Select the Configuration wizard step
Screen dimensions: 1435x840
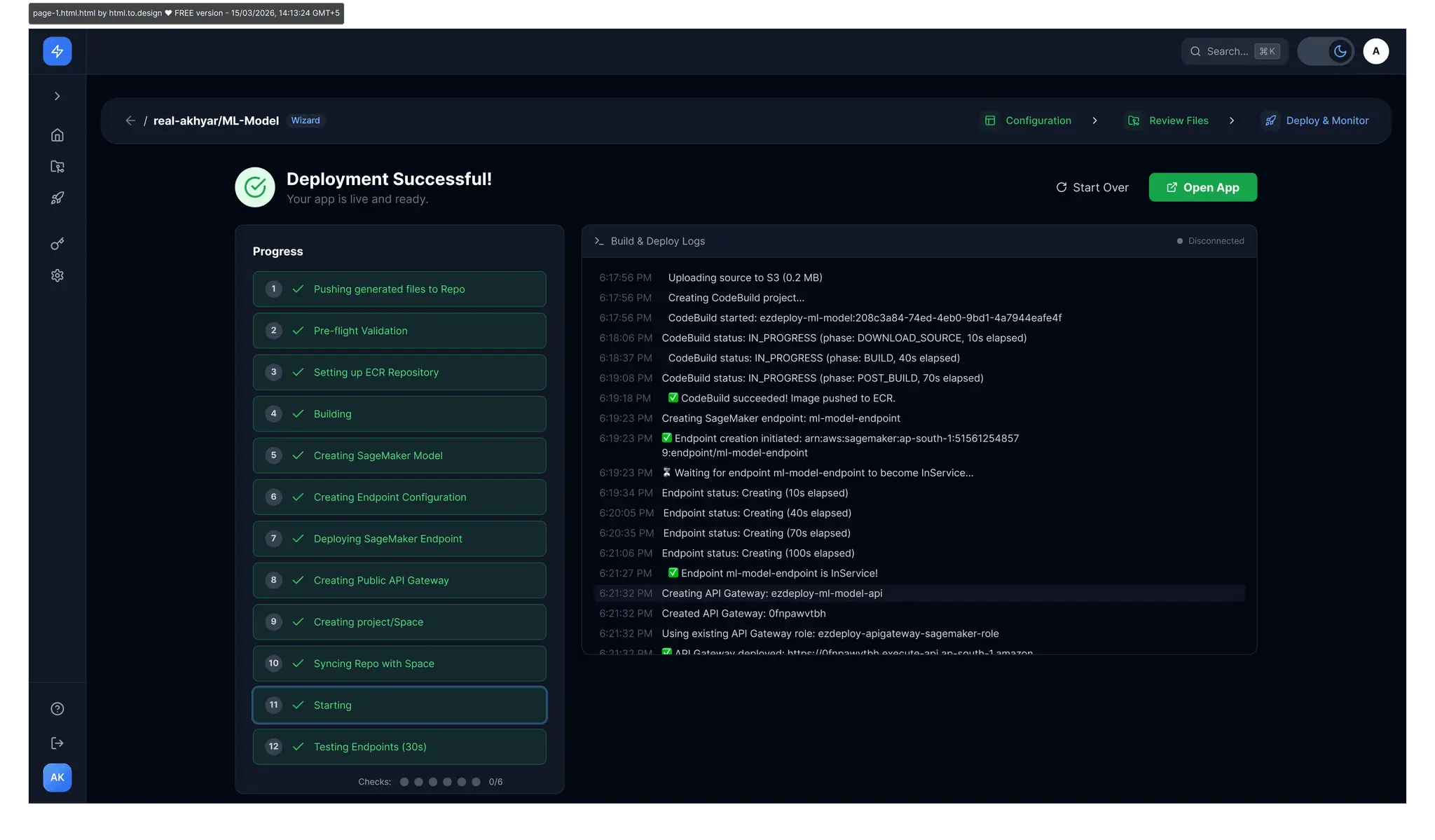pyautogui.click(x=1028, y=121)
